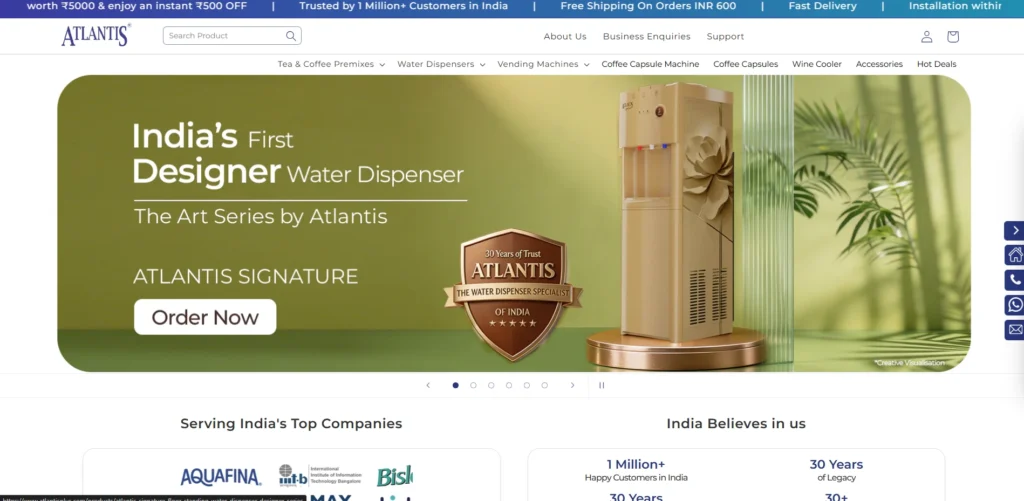Go to the next carousel slide
The width and height of the screenshot is (1024, 501).
click(x=573, y=385)
